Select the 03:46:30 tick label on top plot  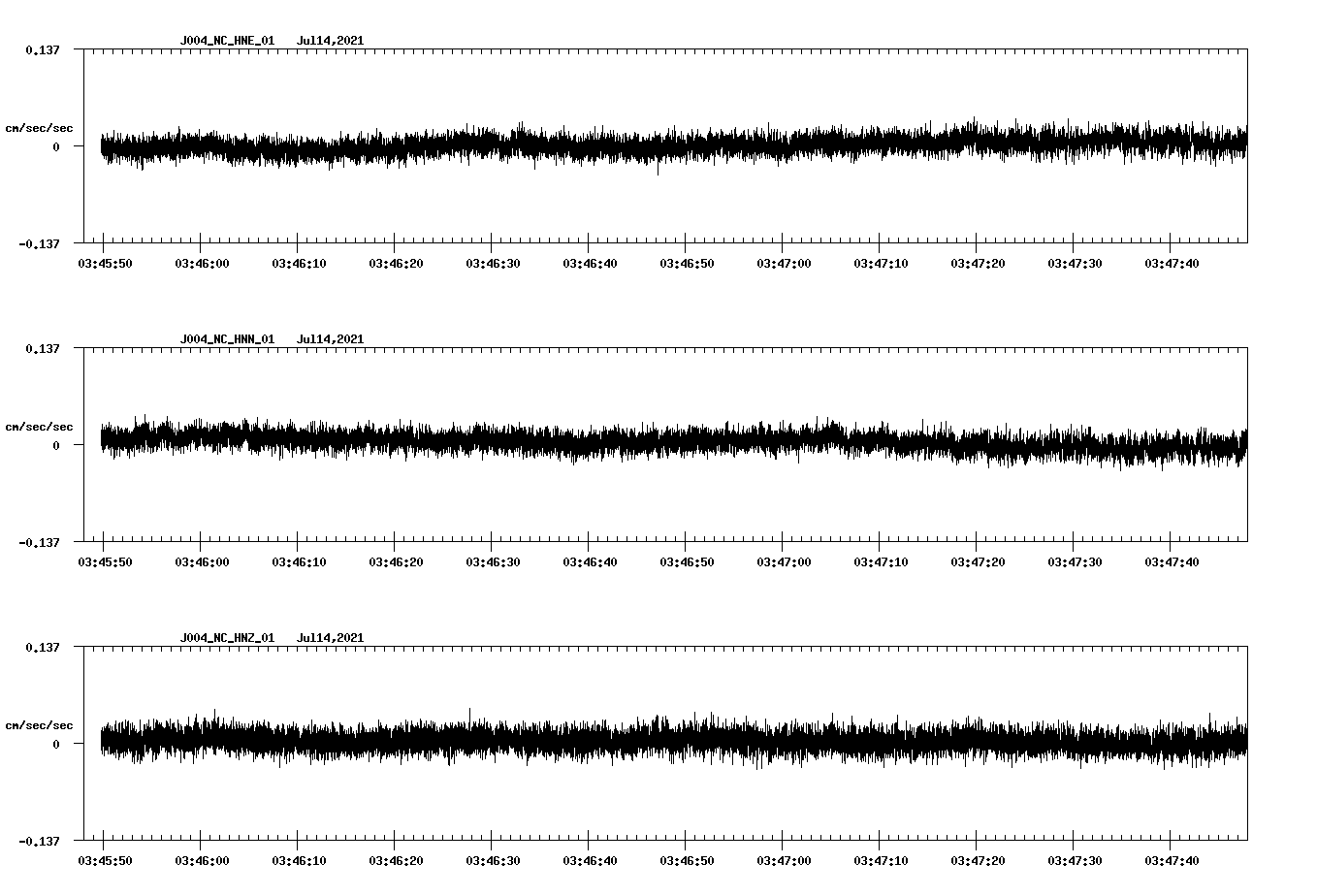(x=494, y=262)
